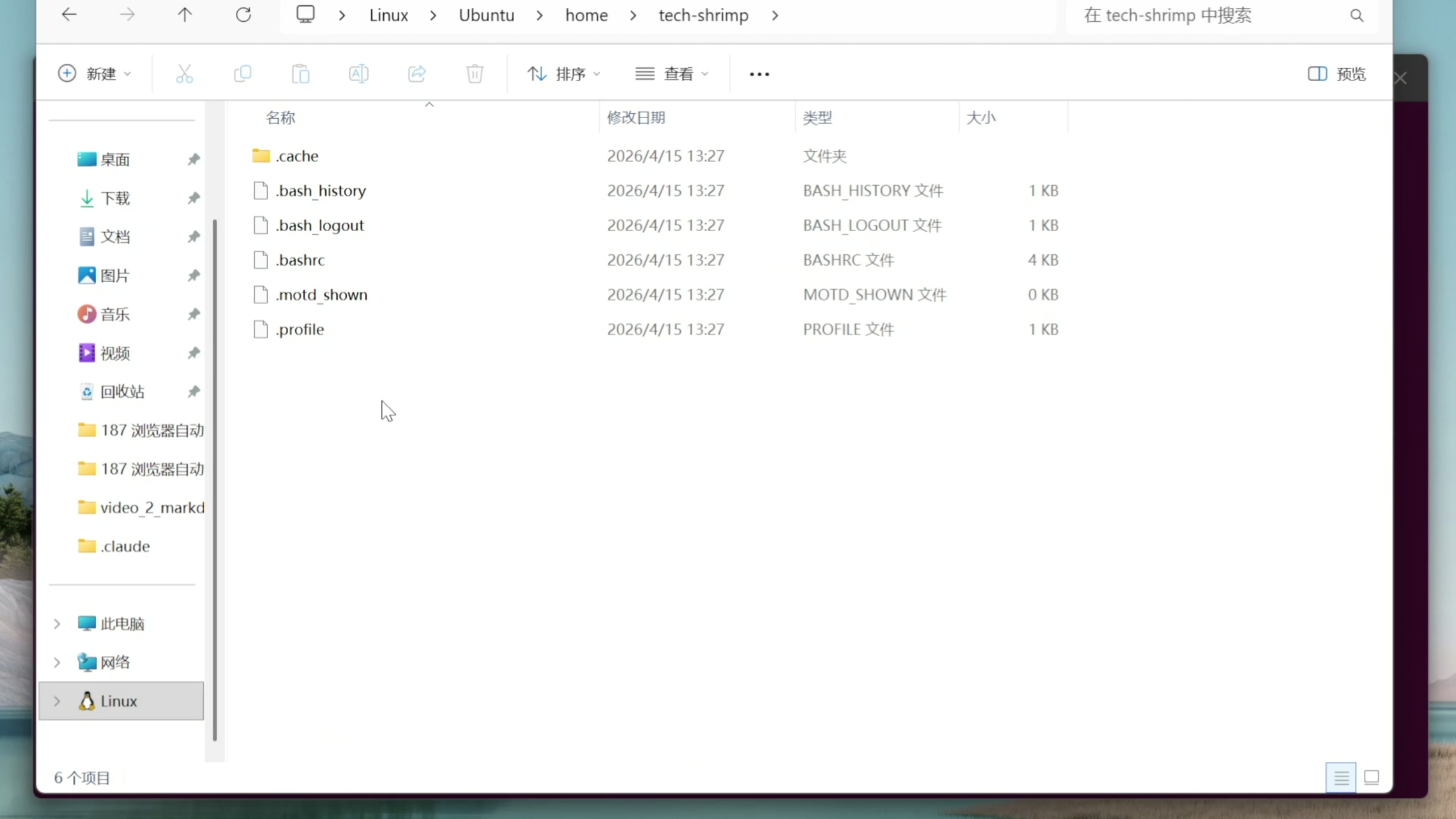Switch to details list view layout
The width and height of the screenshot is (1456, 819).
(x=1341, y=778)
